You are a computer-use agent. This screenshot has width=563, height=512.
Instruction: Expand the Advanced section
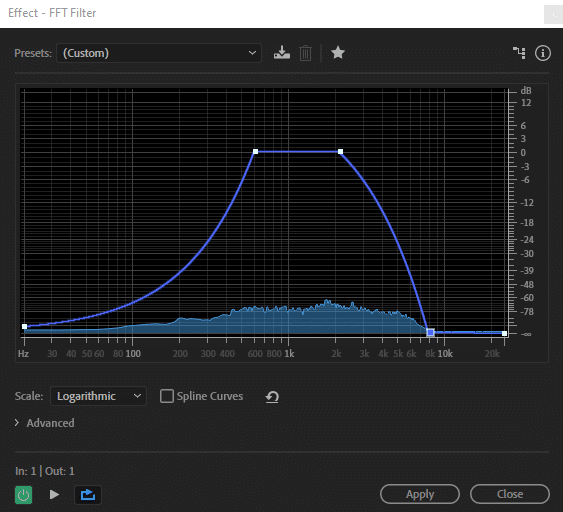pyautogui.click(x=45, y=423)
